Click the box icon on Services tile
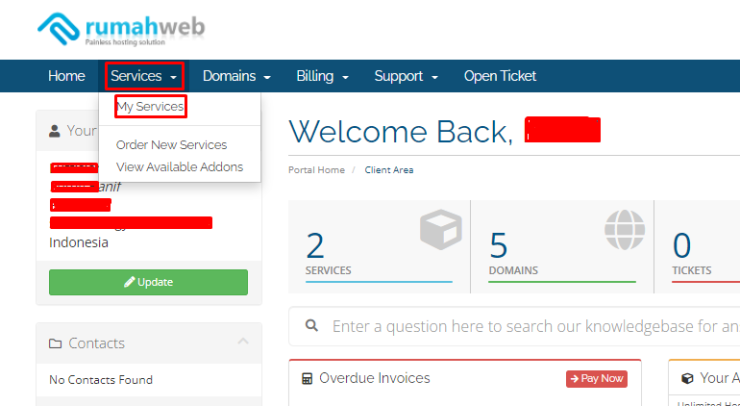Viewport: 740px width, 406px height. click(441, 230)
